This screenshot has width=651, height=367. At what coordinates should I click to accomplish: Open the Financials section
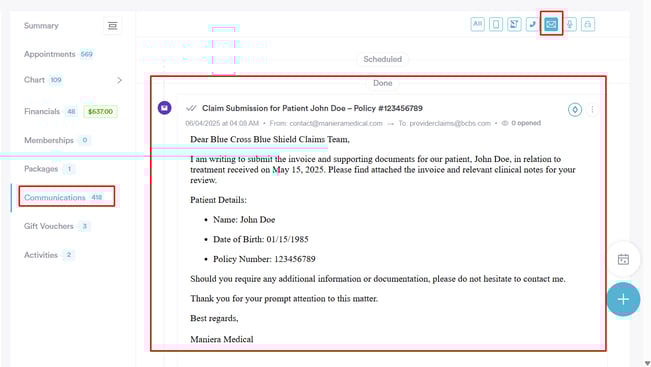click(42, 111)
